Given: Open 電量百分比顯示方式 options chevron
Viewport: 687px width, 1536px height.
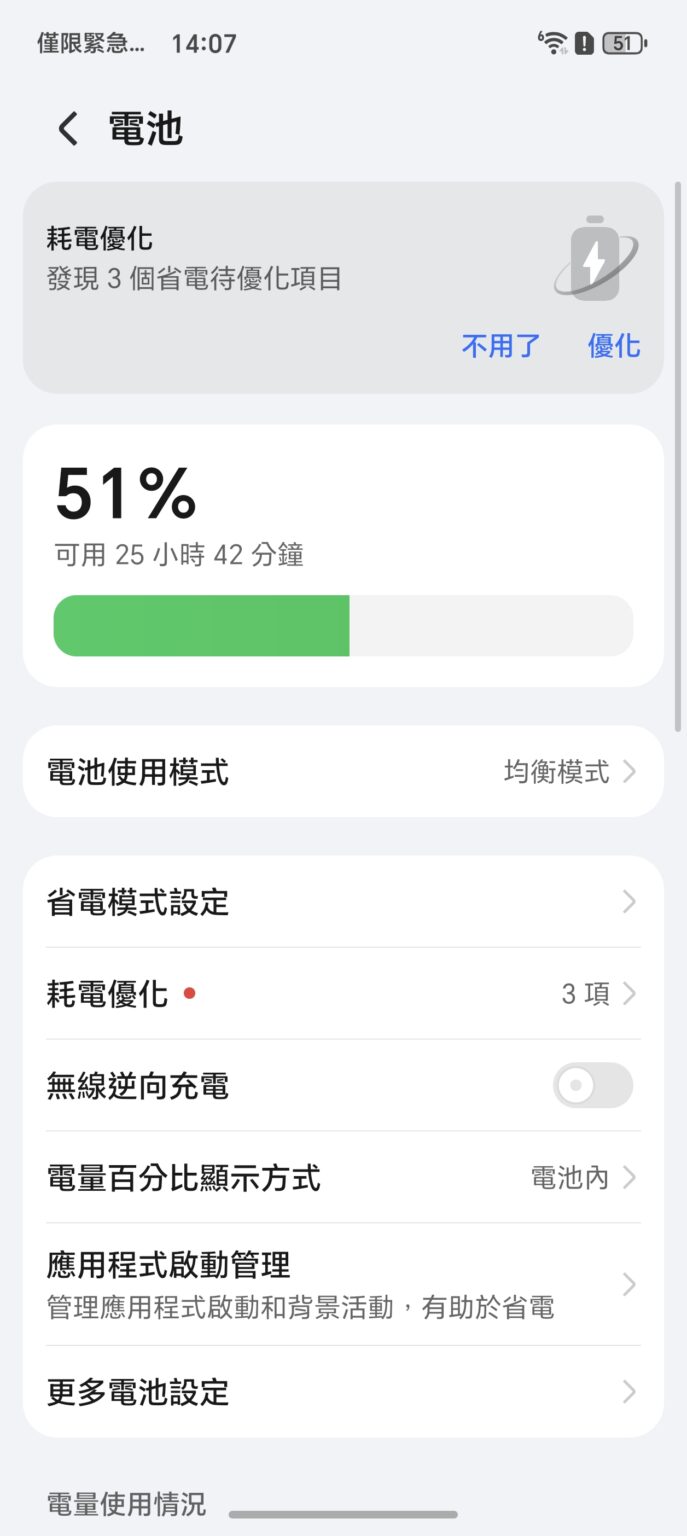Looking at the screenshot, I should pos(629,1178).
